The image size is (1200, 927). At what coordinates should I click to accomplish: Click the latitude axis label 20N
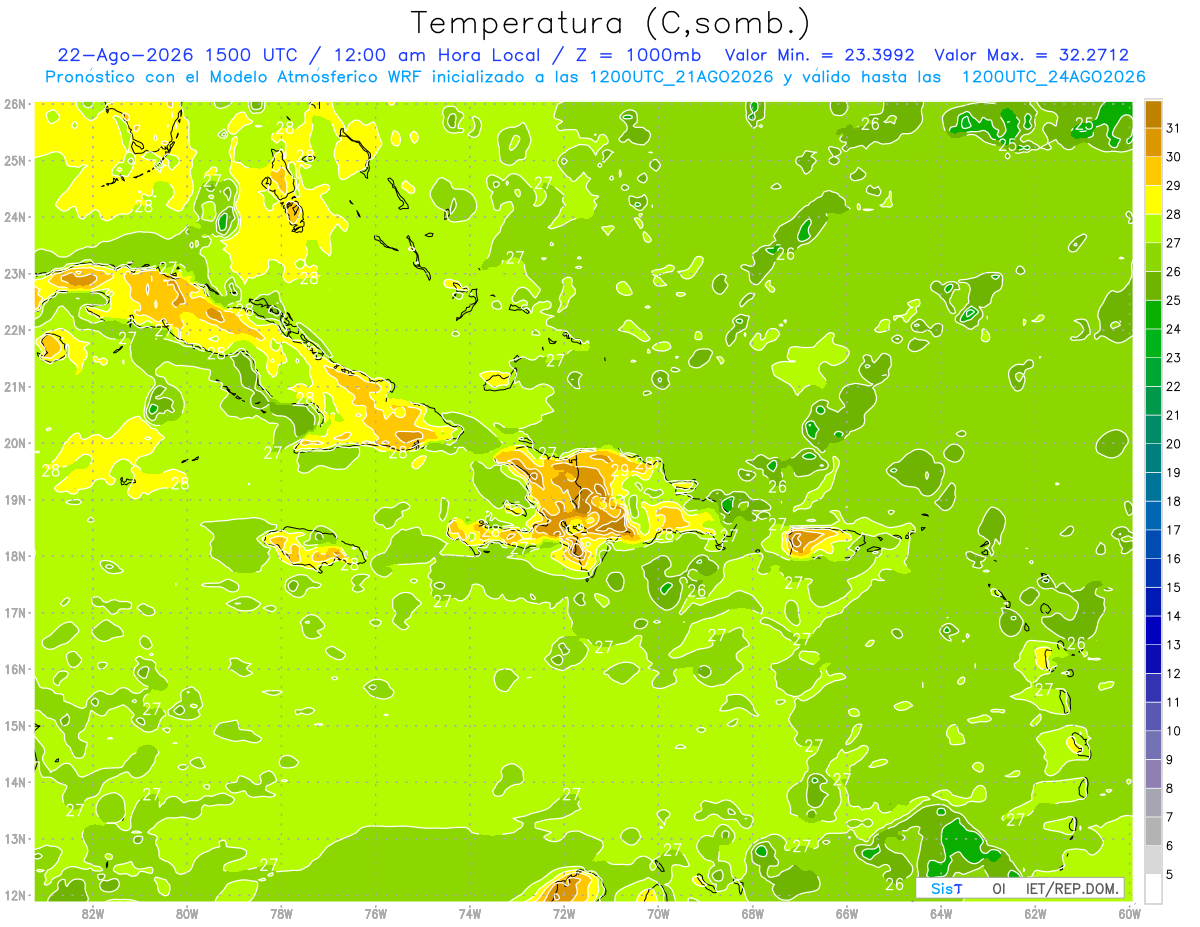click(x=14, y=443)
